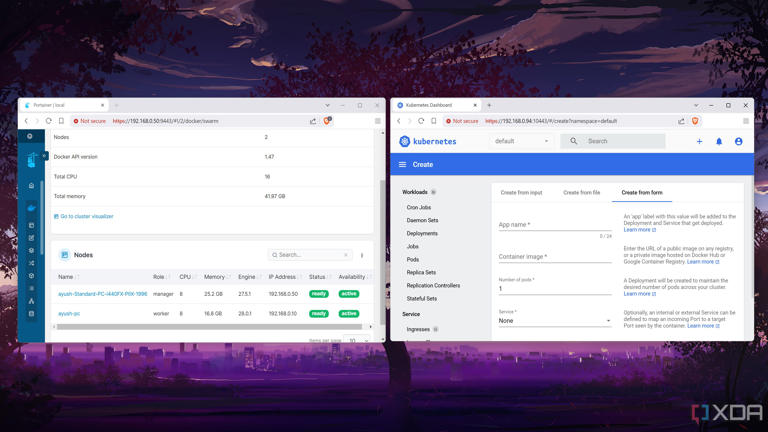The width and height of the screenshot is (768, 432).
Task: Open the ayush-pc node link
Action: click(x=69, y=313)
